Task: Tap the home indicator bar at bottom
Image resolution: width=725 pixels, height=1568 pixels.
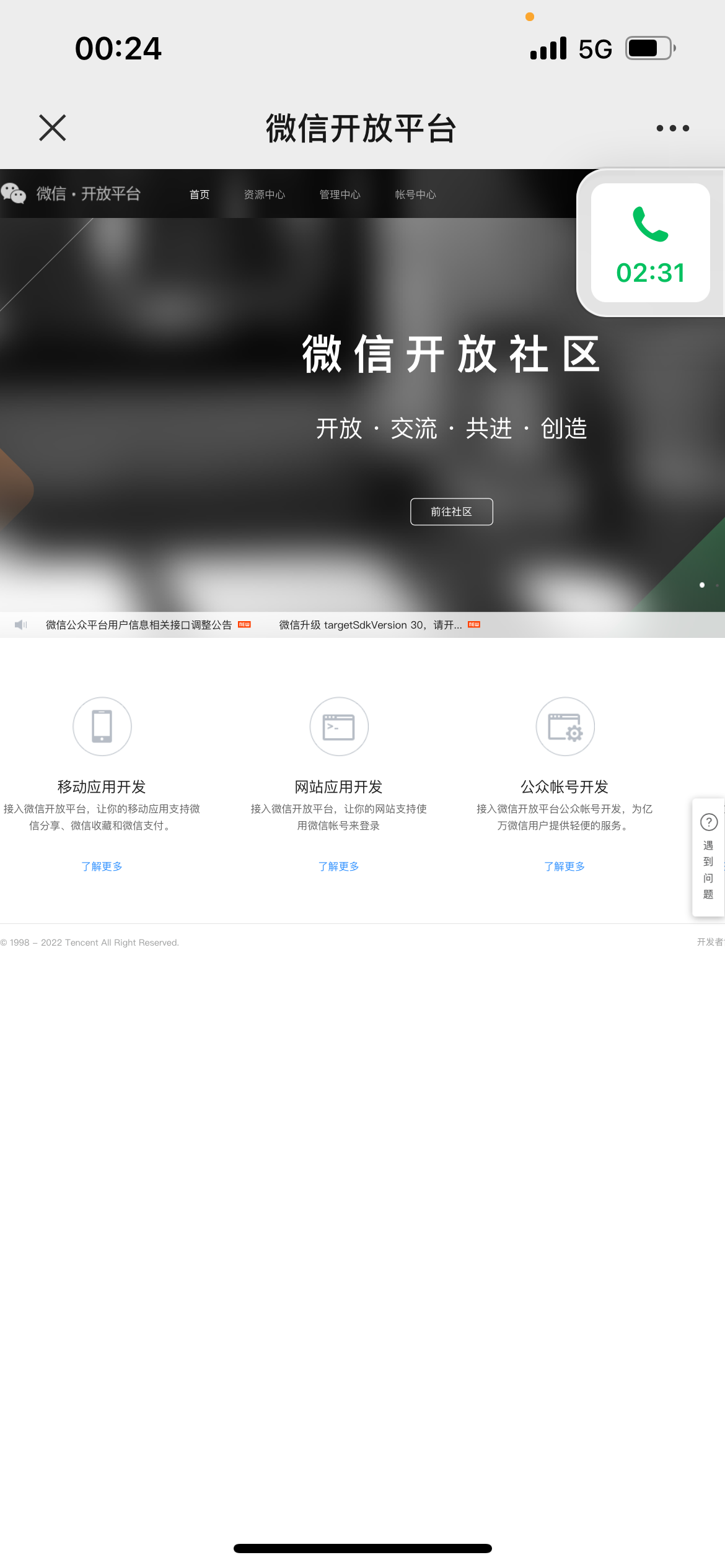Action: coord(362,1548)
